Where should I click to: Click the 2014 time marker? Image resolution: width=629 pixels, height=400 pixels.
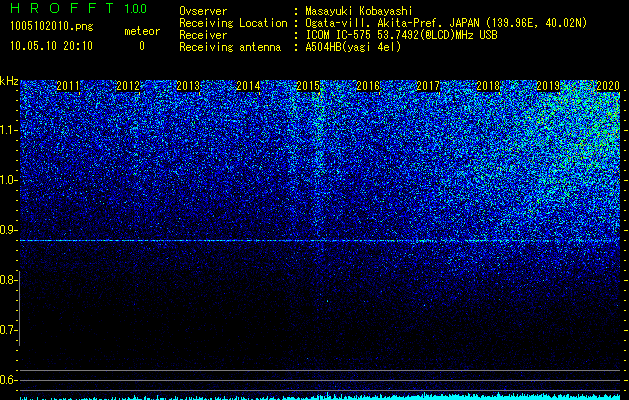(248, 86)
